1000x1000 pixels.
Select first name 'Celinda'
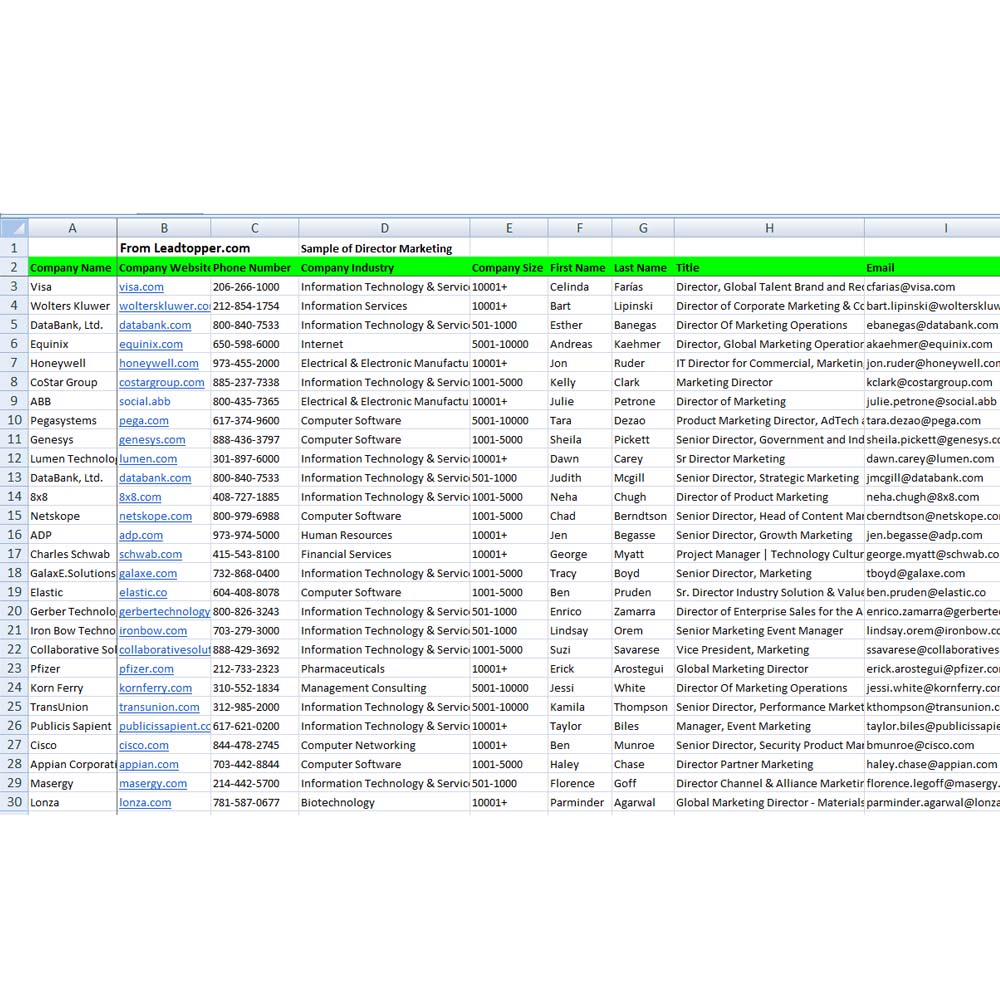click(x=580, y=287)
